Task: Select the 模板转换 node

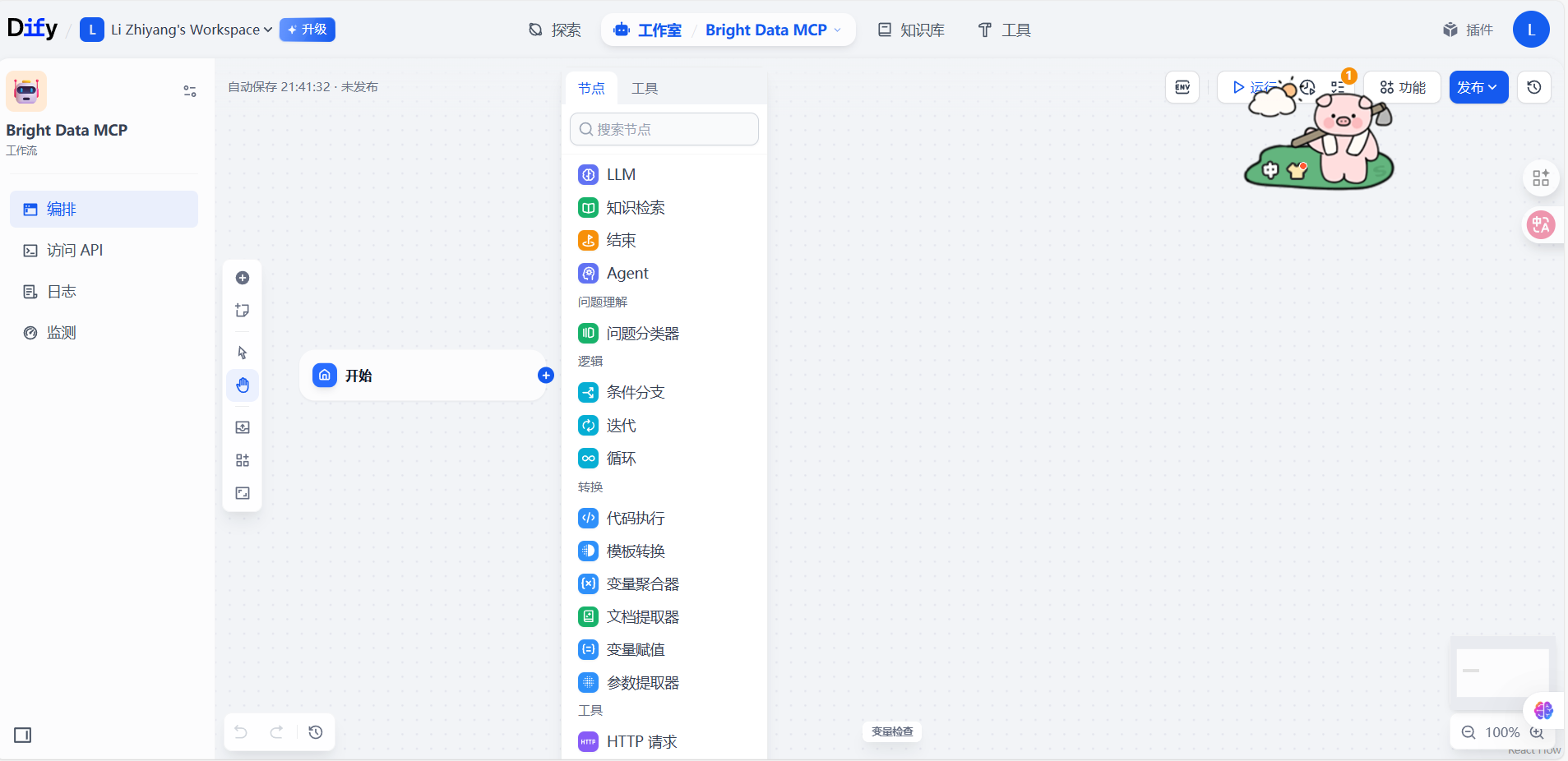Action: (664, 551)
